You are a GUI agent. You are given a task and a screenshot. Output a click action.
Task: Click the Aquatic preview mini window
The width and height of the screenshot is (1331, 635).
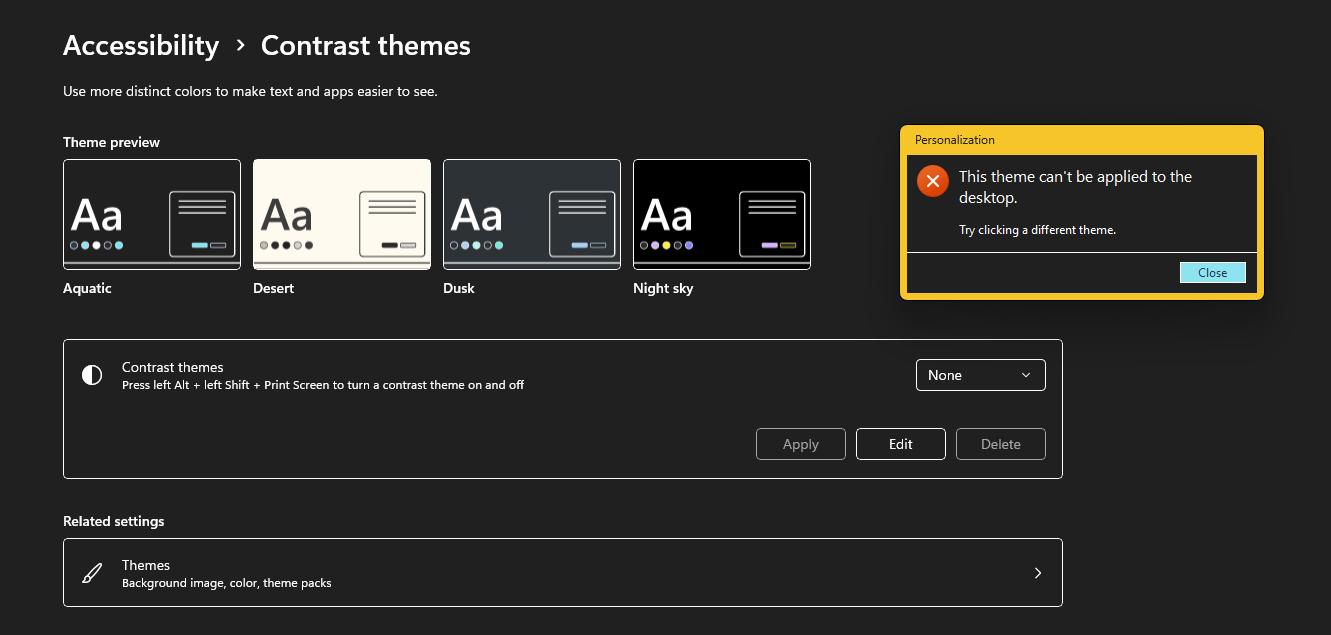tap(203, 224)
